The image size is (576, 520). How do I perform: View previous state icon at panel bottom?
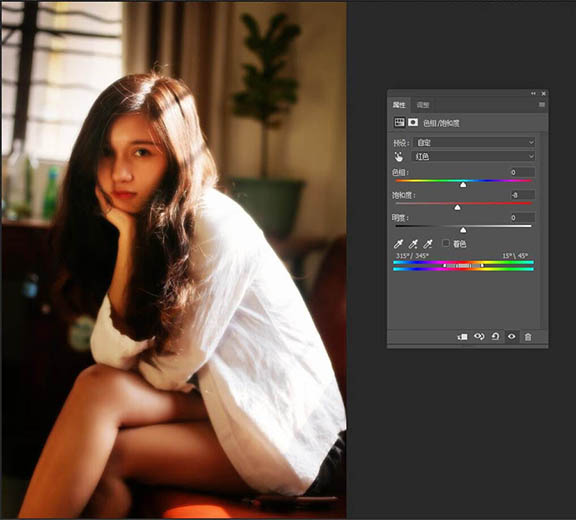(479, 336)
